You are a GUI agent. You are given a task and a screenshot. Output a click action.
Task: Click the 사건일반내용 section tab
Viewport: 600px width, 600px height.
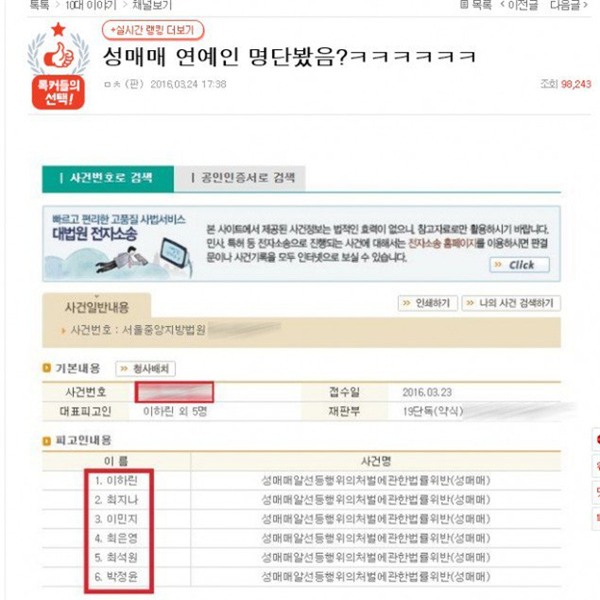[96, 307]
